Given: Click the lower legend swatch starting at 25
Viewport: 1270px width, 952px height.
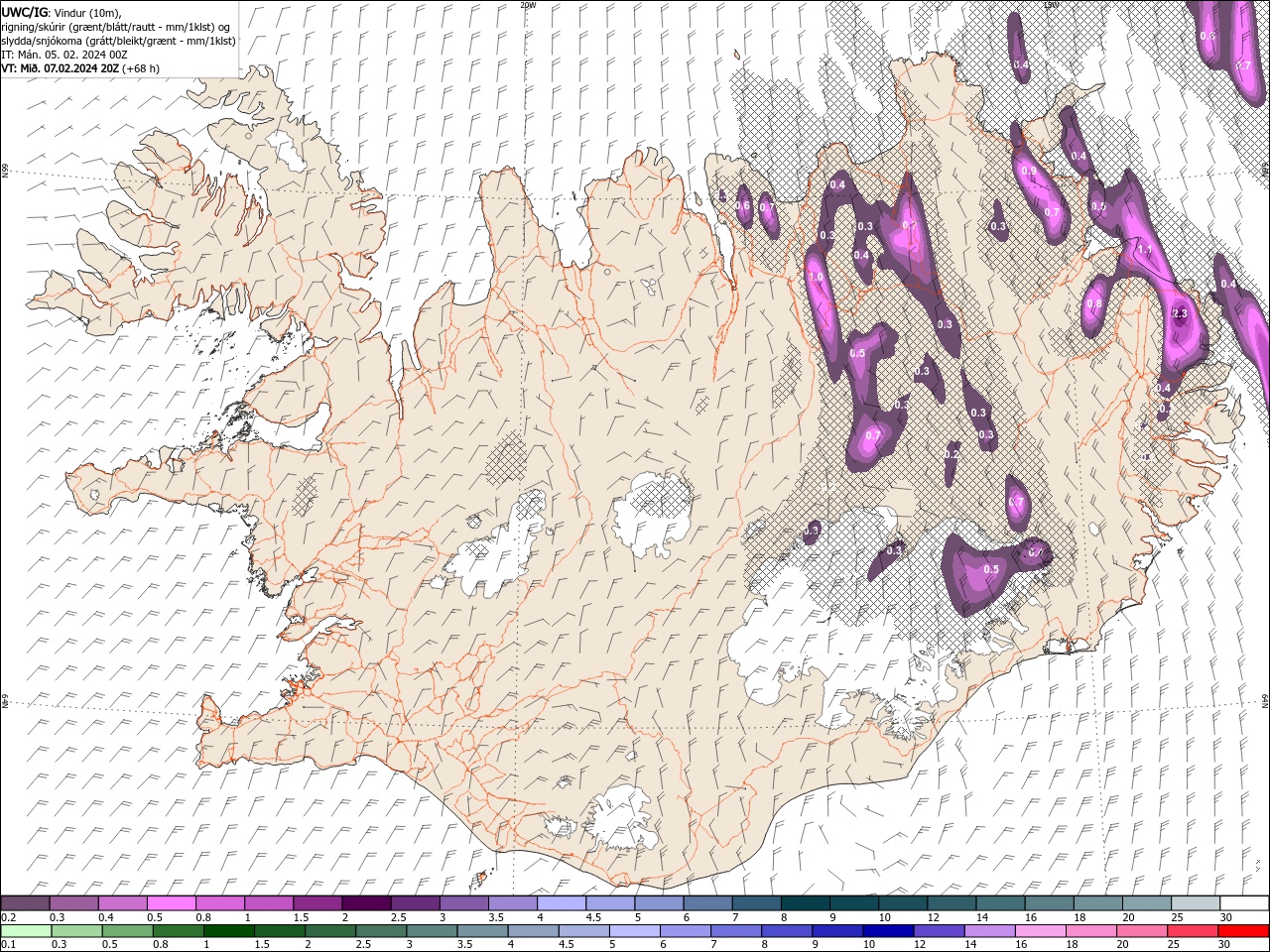Looking at the screenshot, I should [x=1192, y=931].
